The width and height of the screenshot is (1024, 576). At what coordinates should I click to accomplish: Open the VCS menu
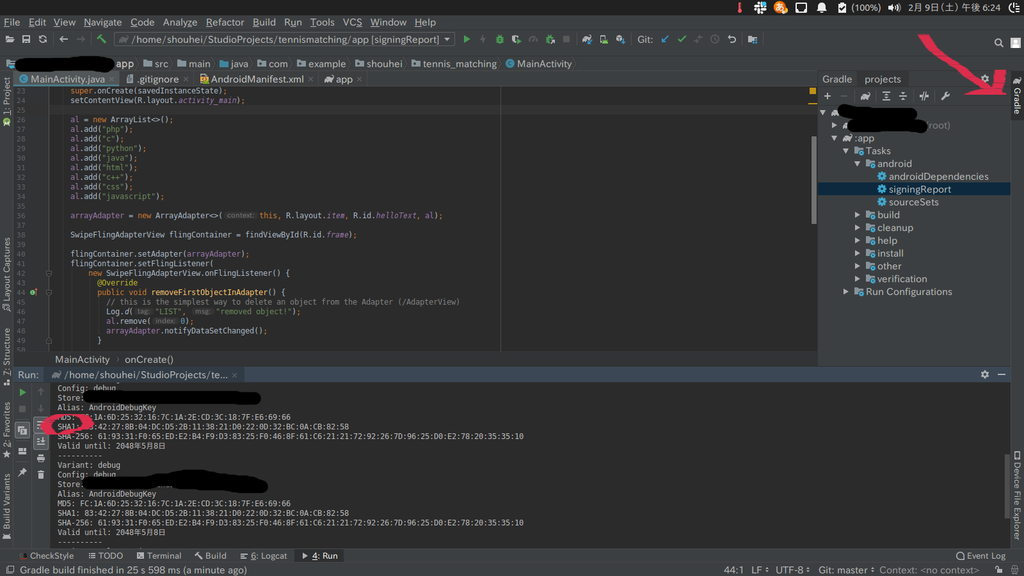[x=352, y=22]
